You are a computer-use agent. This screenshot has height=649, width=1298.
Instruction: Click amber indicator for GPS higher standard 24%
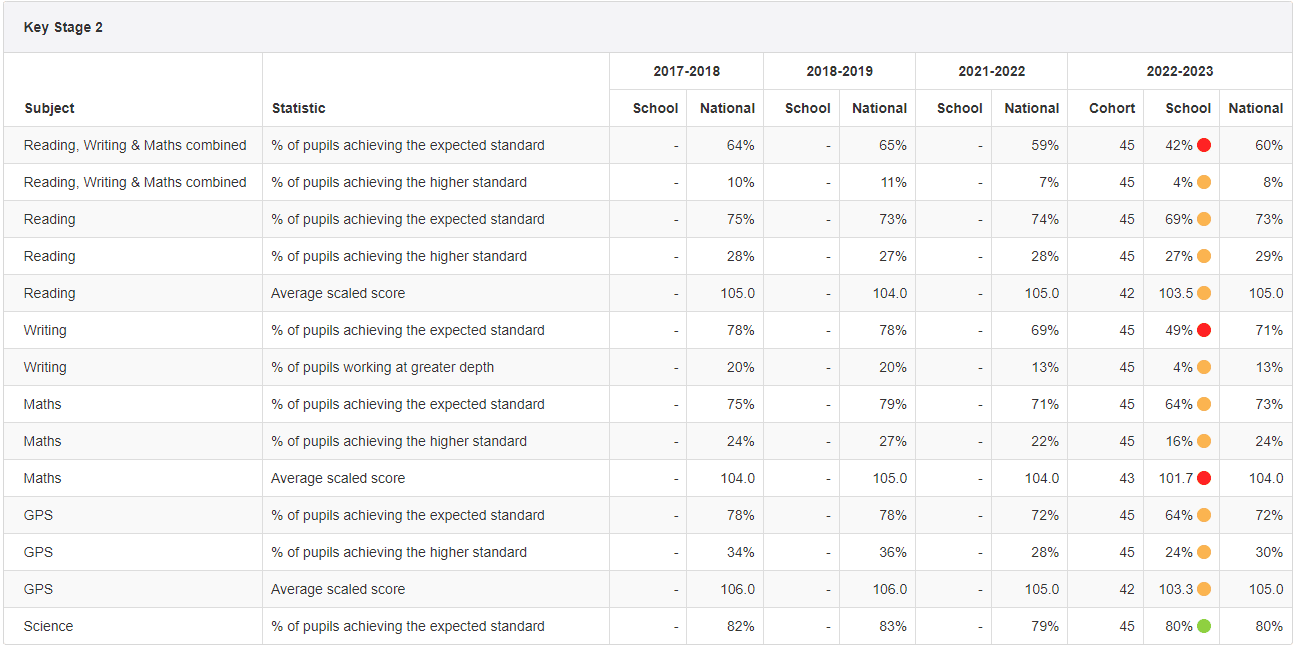click(x=1204, y=552)
